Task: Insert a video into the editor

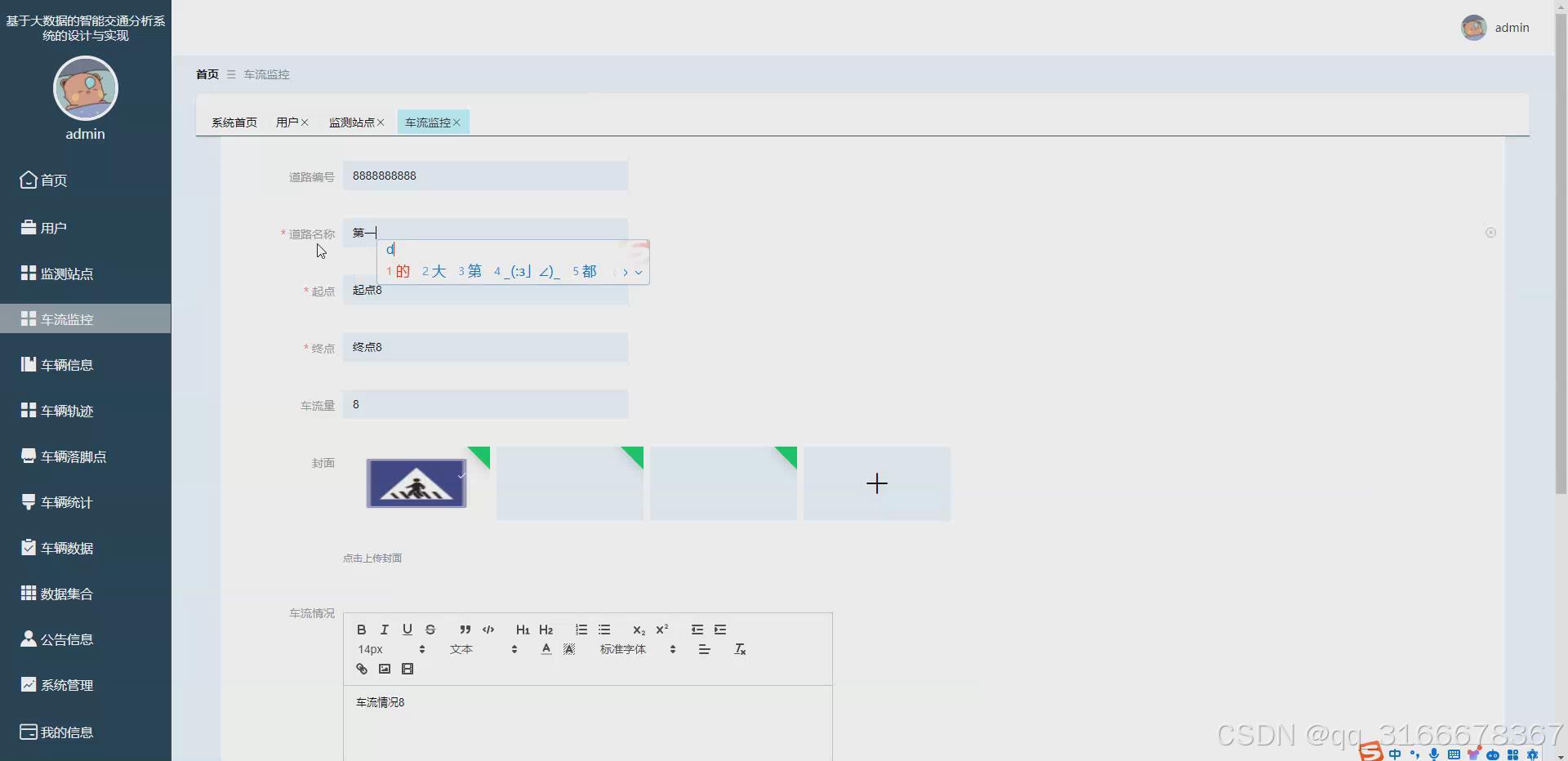Action: tap(408, 669)
